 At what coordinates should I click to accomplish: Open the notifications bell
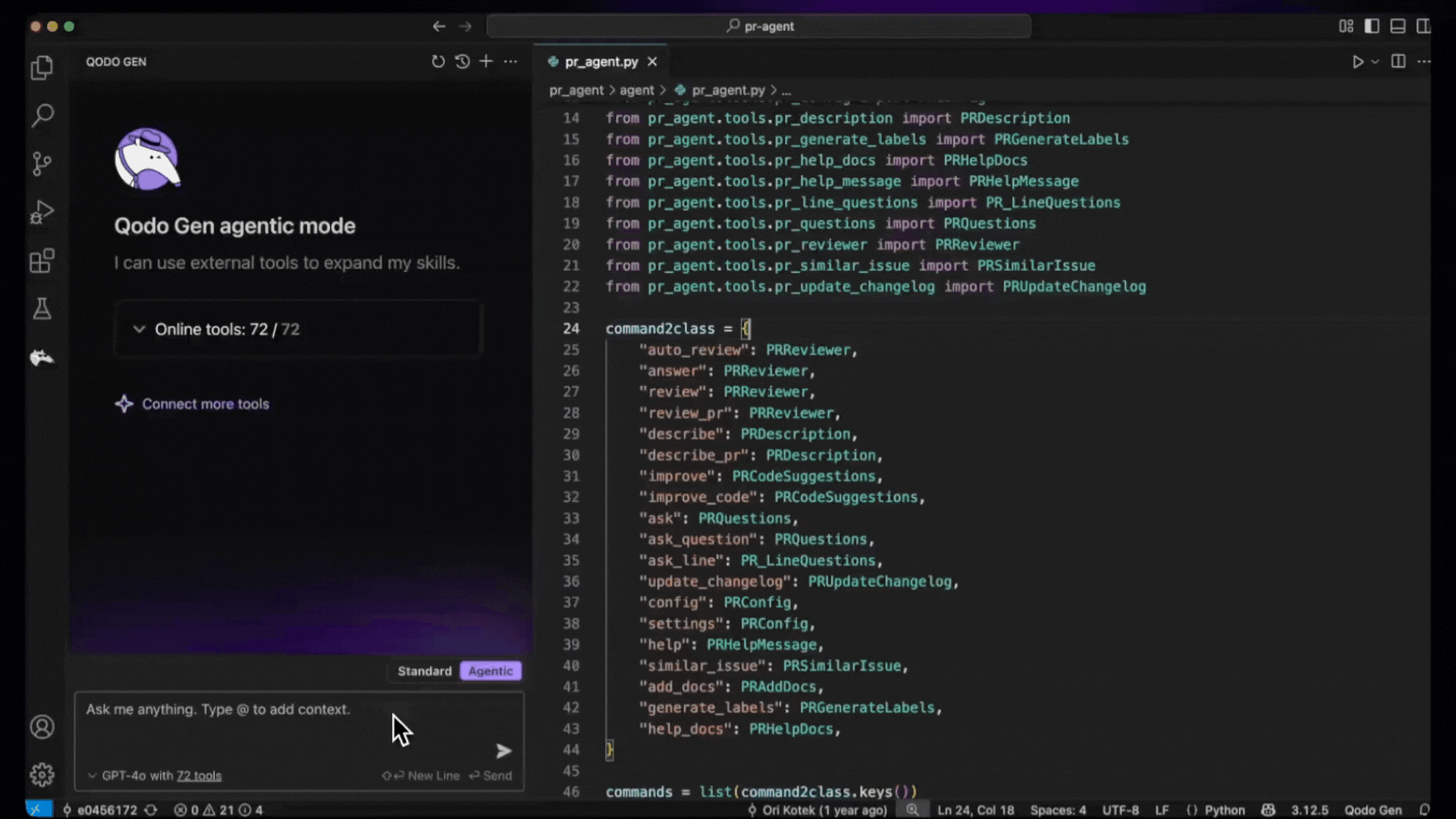pos(1425,810)
